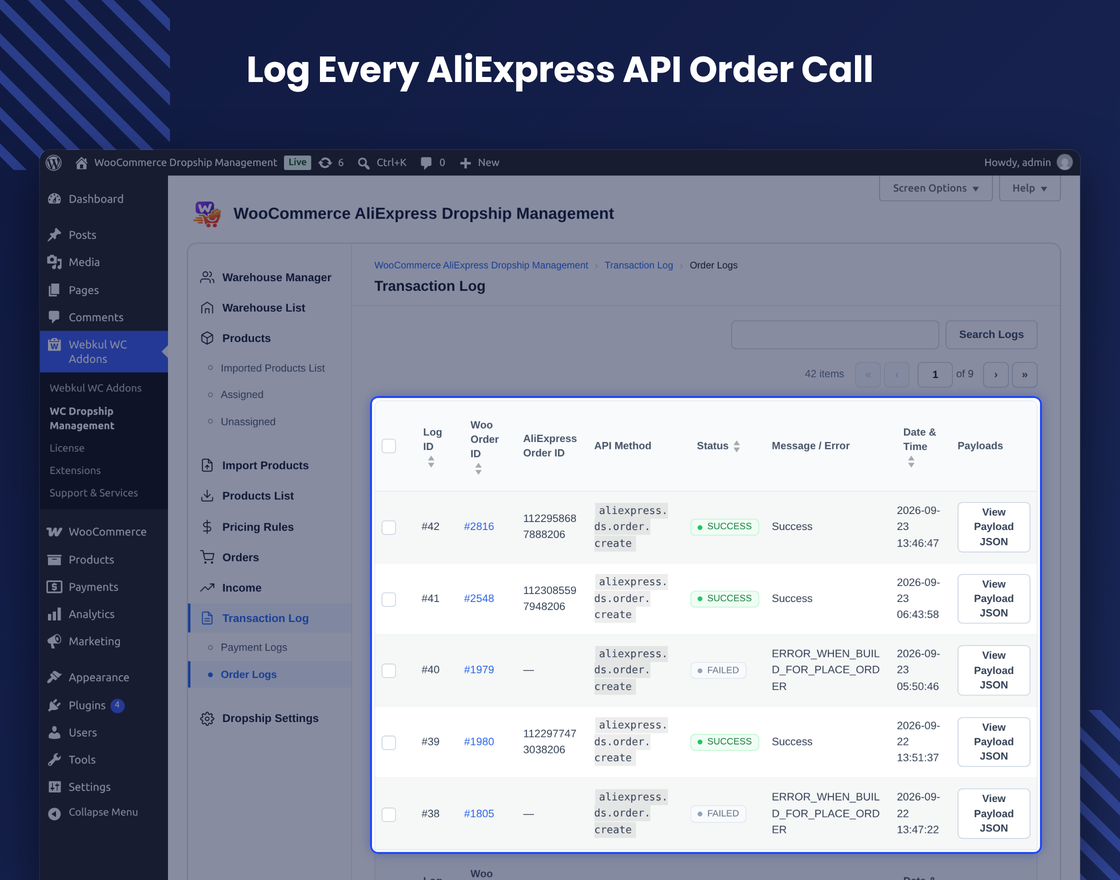Image resolution: width=1120 pixels, height=880 pixels.
Task: Click the Search Logs button
Action: 991,334
